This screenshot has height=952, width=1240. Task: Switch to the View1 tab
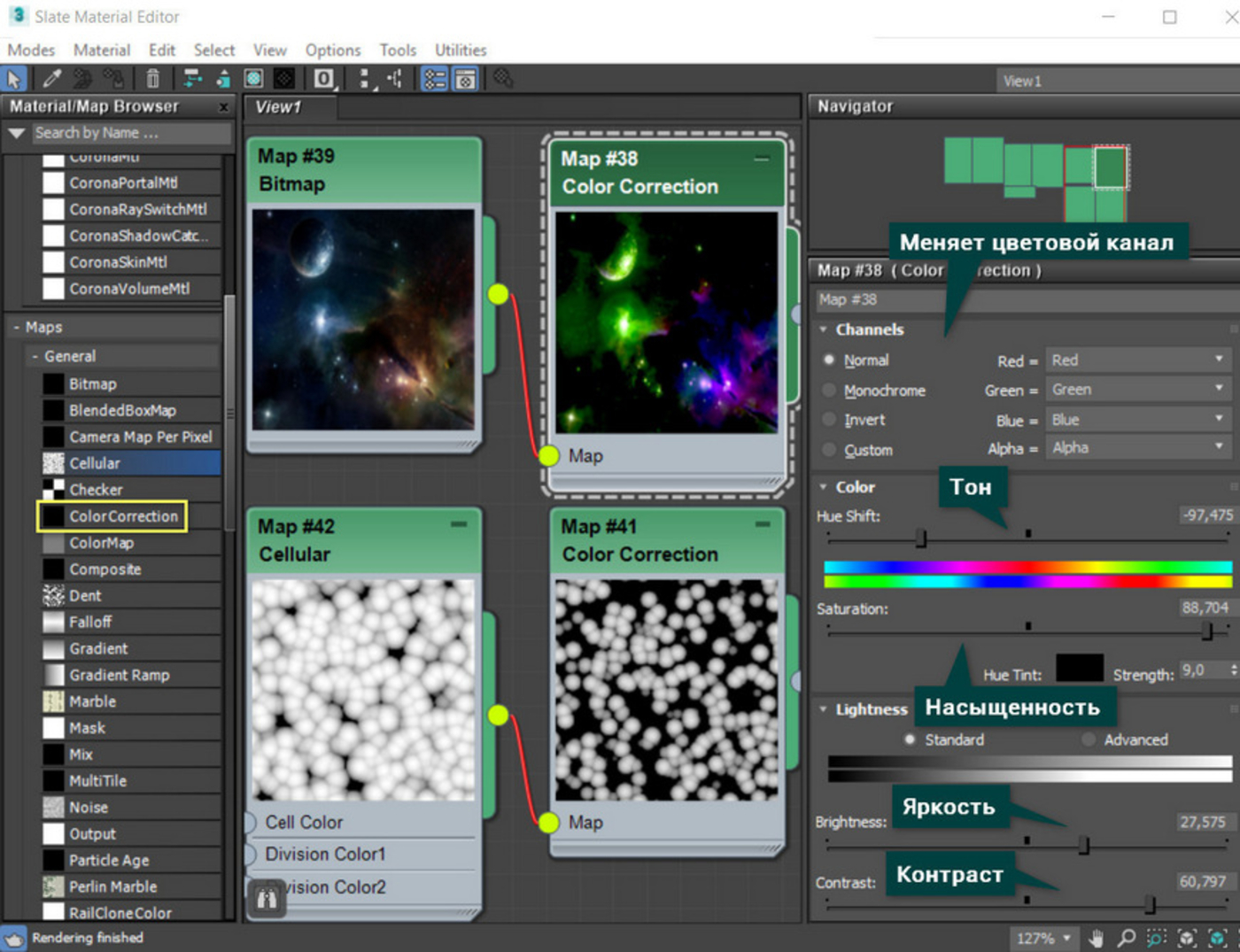point(278,107)
